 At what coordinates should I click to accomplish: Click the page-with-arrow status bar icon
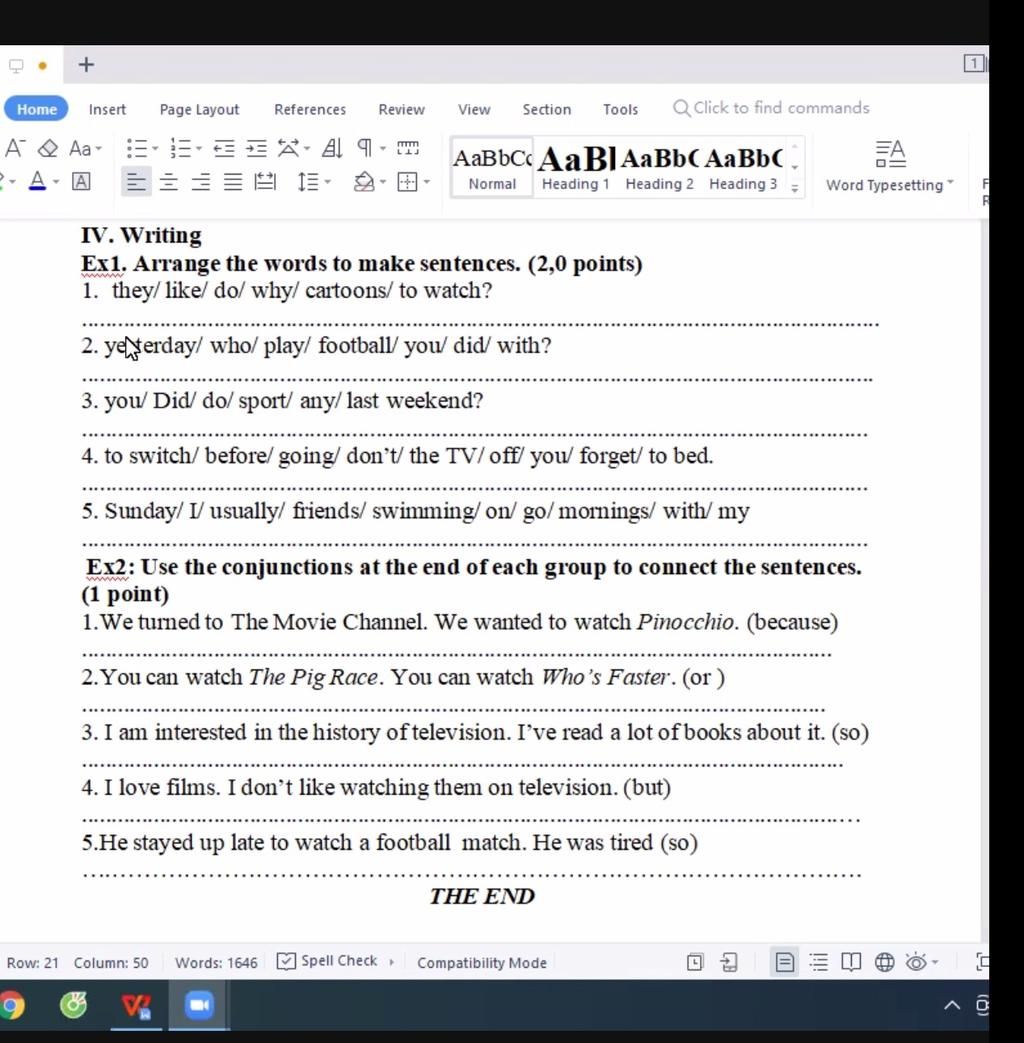[x=729, y=962]
